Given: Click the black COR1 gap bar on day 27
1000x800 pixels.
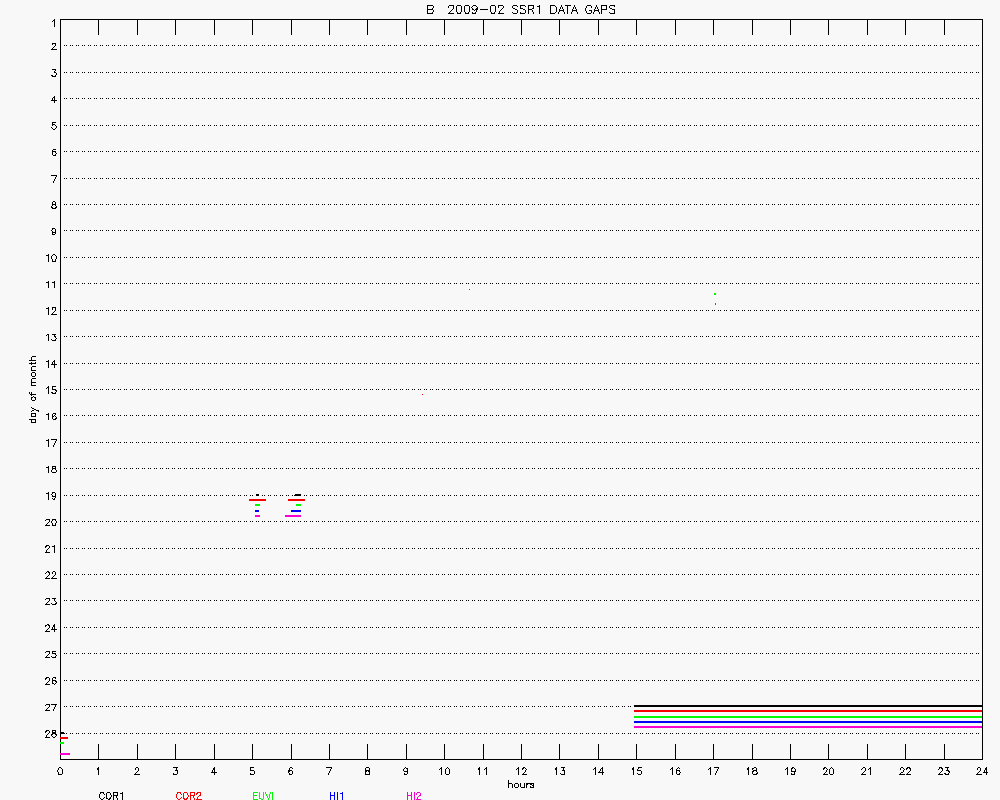Looking at the screenshot, I should point(808,706).
